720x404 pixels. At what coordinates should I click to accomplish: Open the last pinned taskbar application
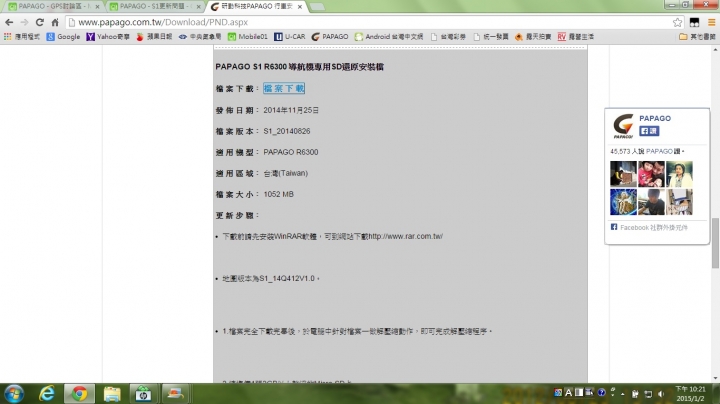(175, 394)
